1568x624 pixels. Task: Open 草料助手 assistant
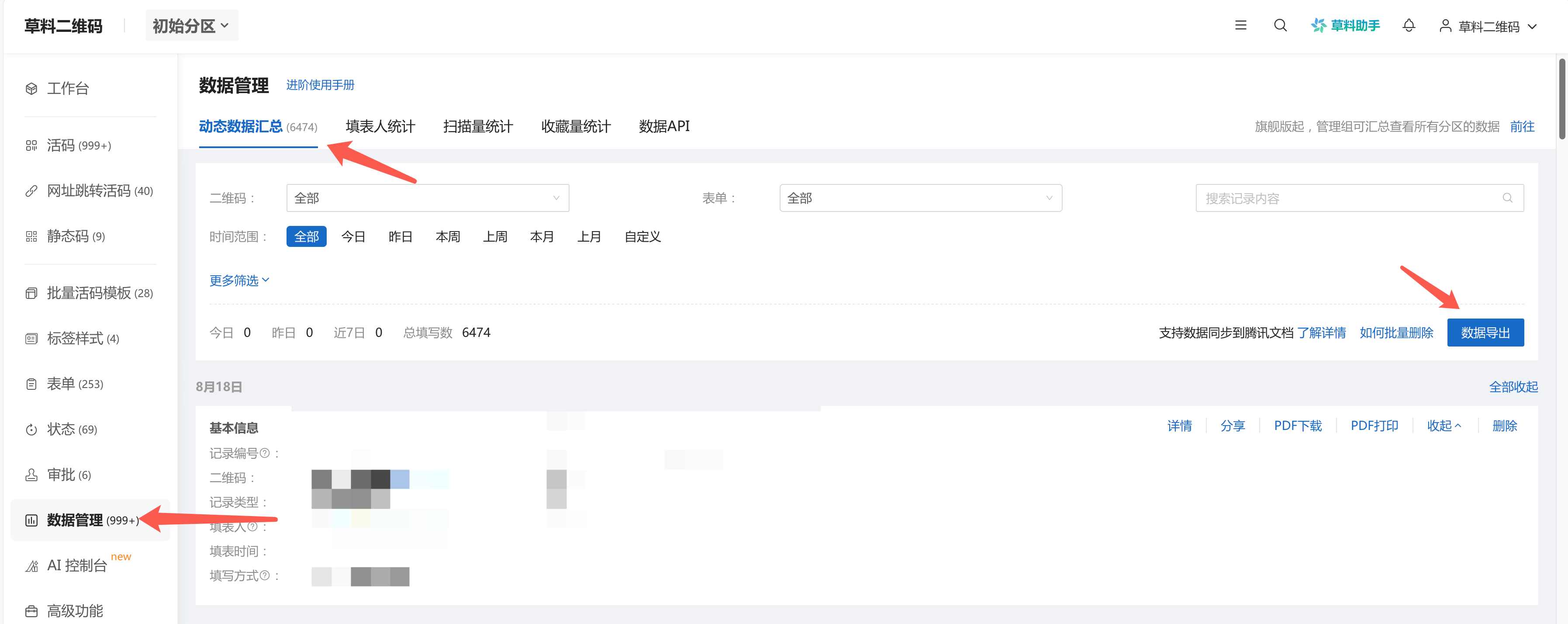click(x=1345, y=25)
